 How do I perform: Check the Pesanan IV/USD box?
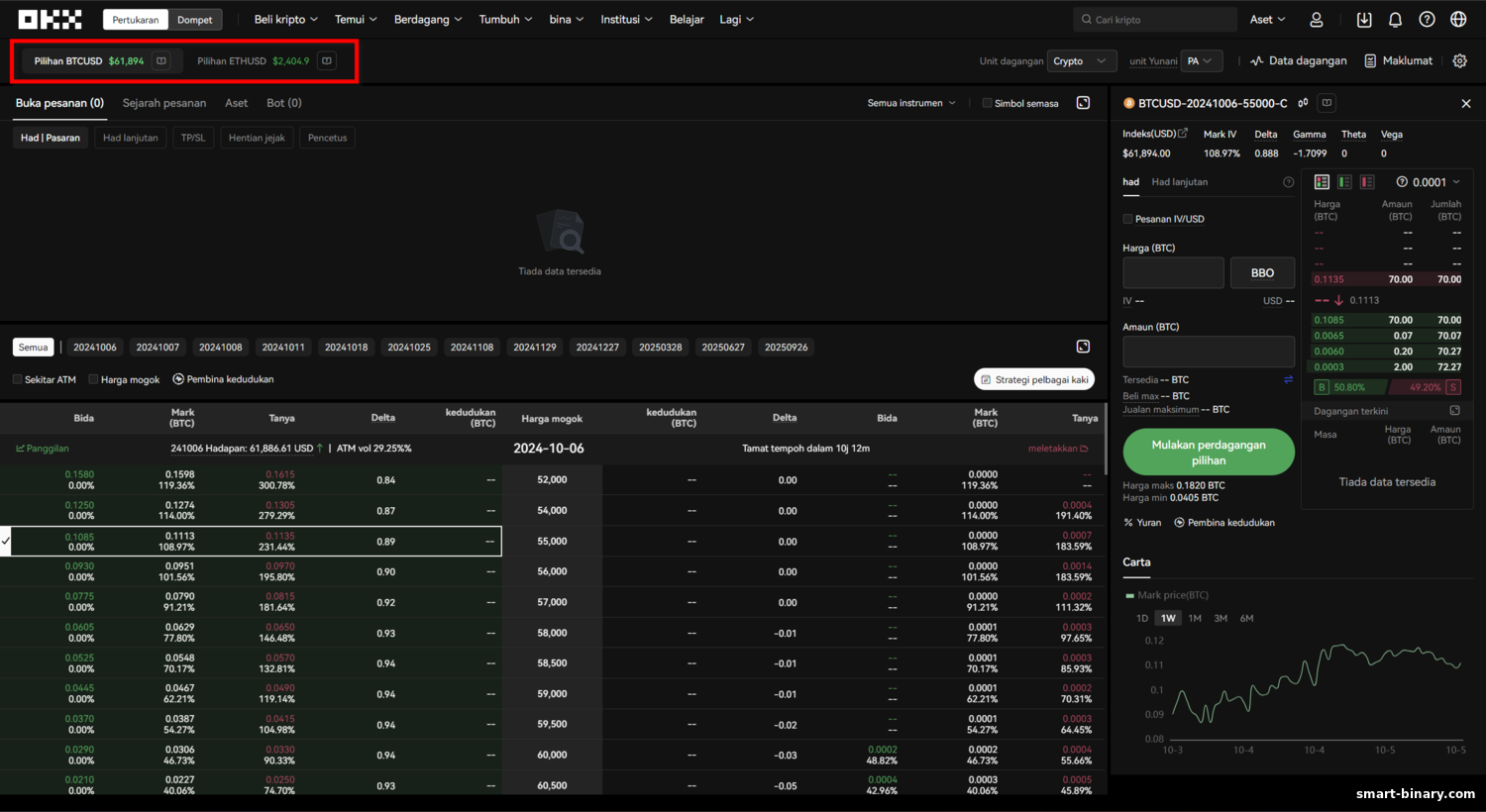point(1127,219)
